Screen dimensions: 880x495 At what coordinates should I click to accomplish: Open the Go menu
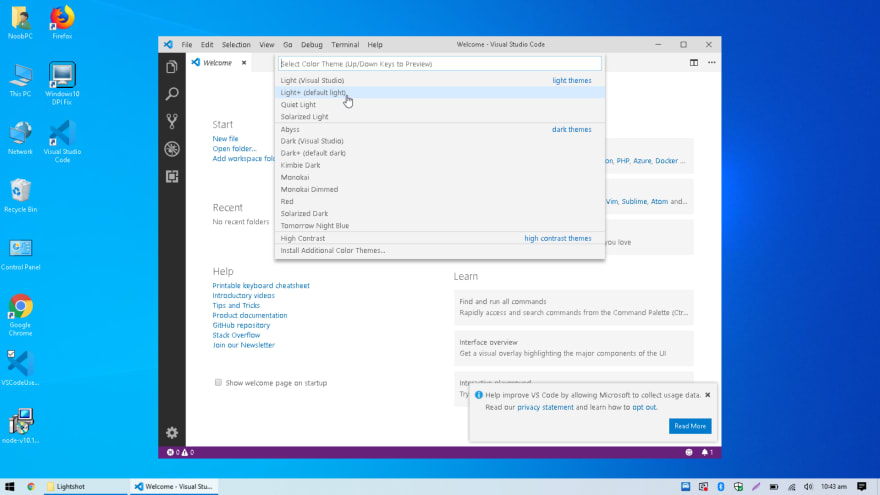point(287,44)
